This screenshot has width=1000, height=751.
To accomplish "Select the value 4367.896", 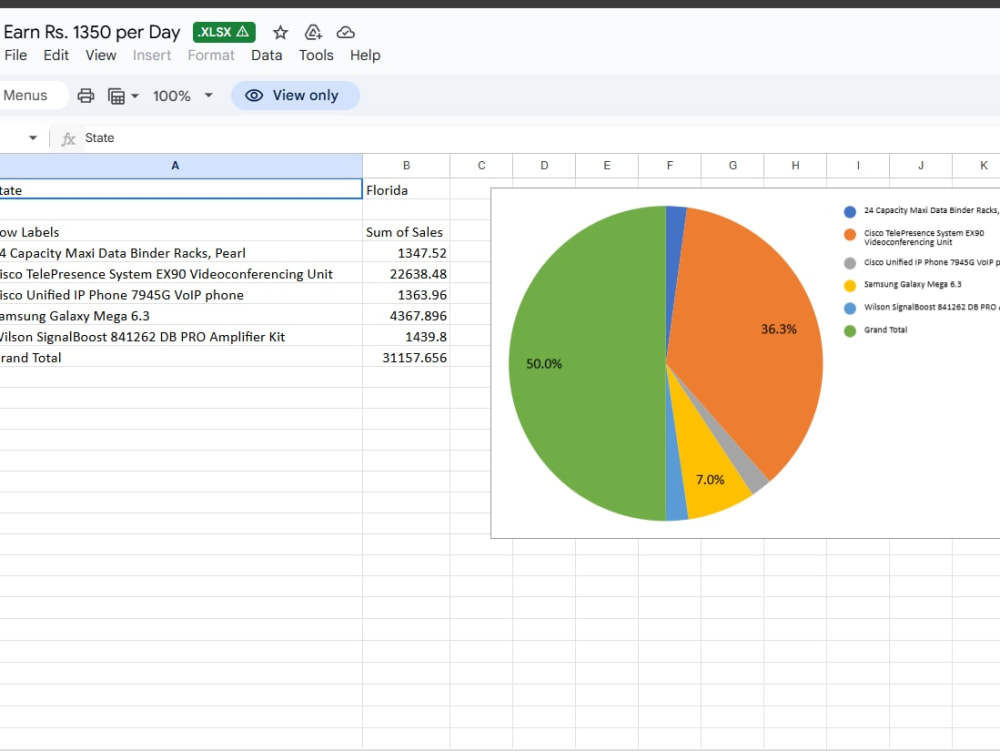I will click(x=406, y=316).
